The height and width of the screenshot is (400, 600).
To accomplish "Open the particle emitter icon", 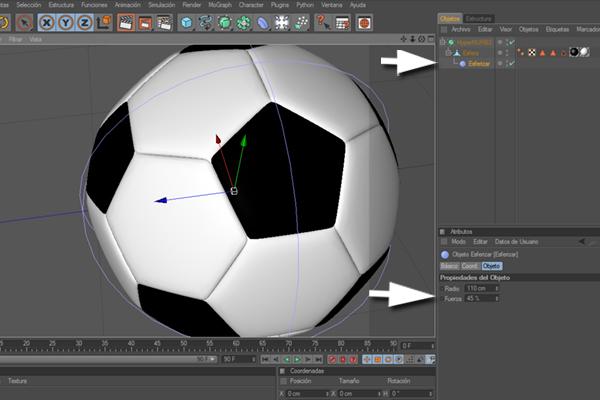I will click(x=301, y=23).
